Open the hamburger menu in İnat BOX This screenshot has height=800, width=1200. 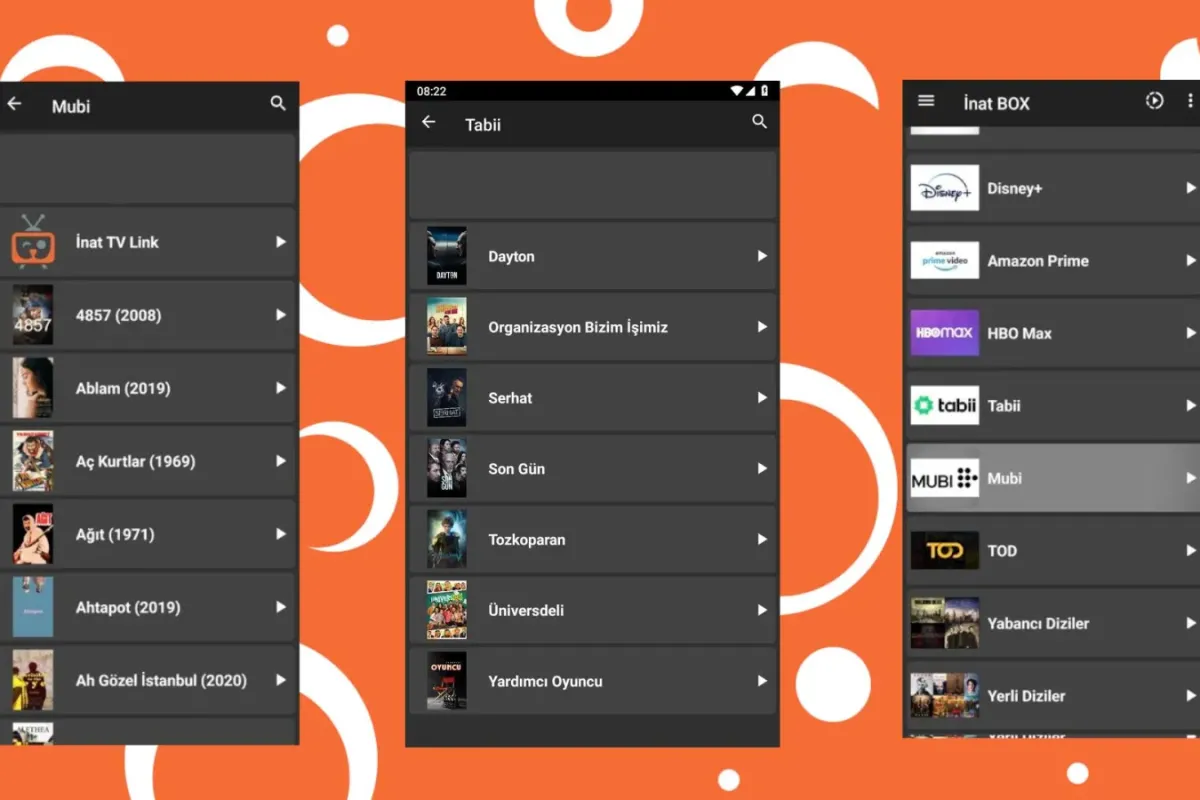click(x=926, y=101)
